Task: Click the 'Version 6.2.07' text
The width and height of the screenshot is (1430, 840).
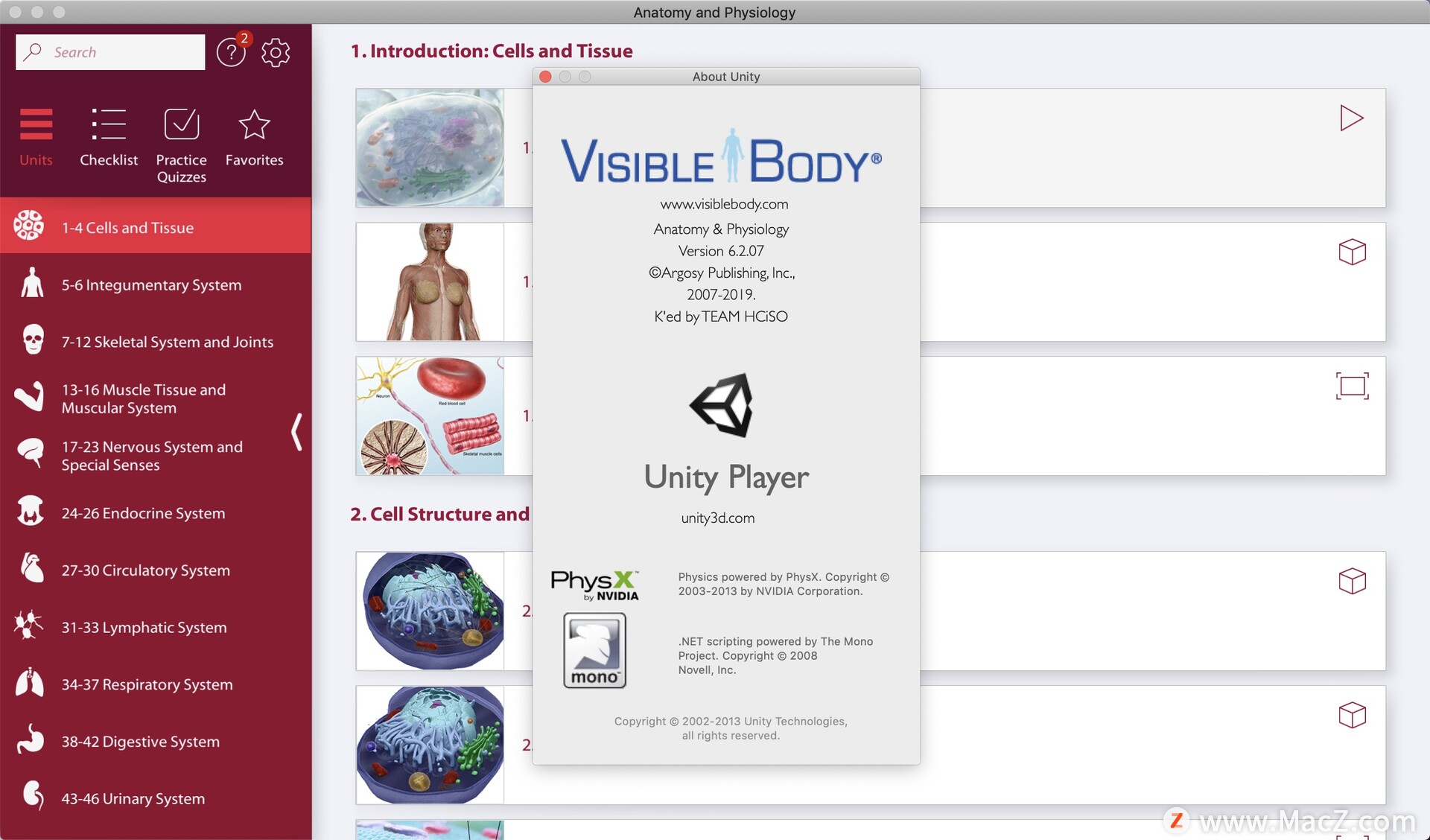Action: point(721,251)
